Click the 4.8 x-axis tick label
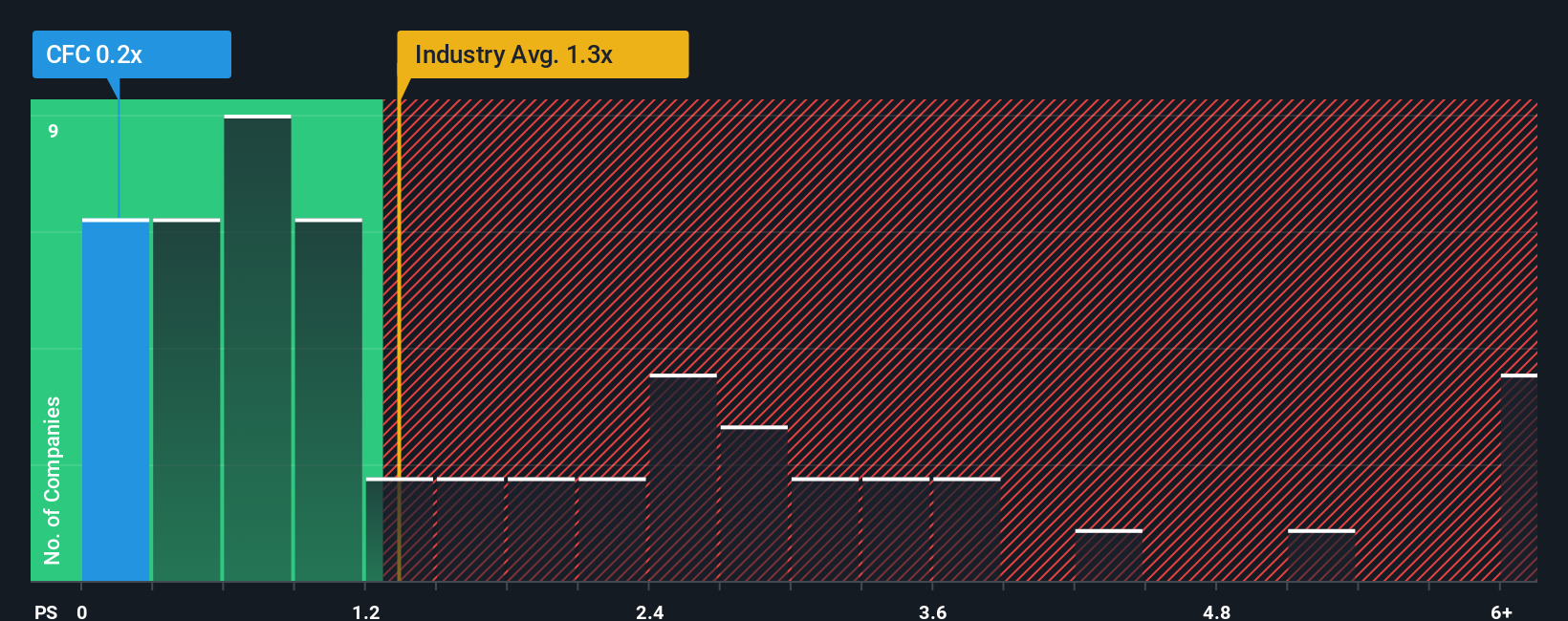The width and height of the screenshot is (1568, 621). coord(1216,611)
